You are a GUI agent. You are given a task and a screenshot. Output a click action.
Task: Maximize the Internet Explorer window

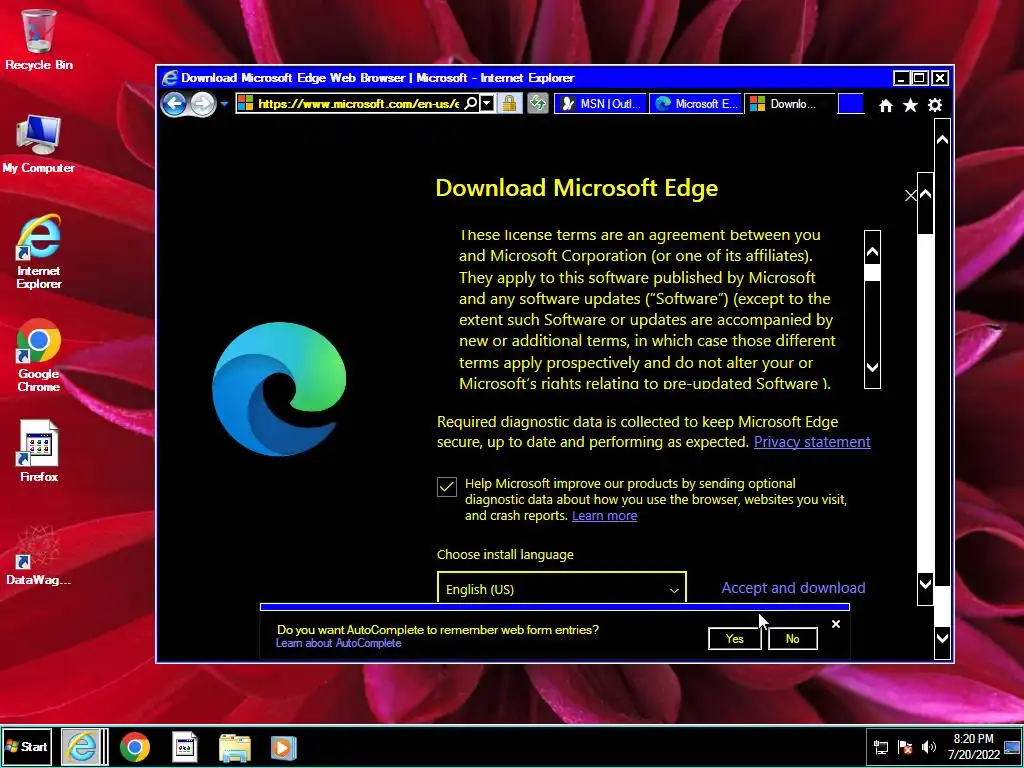[920, 78]
